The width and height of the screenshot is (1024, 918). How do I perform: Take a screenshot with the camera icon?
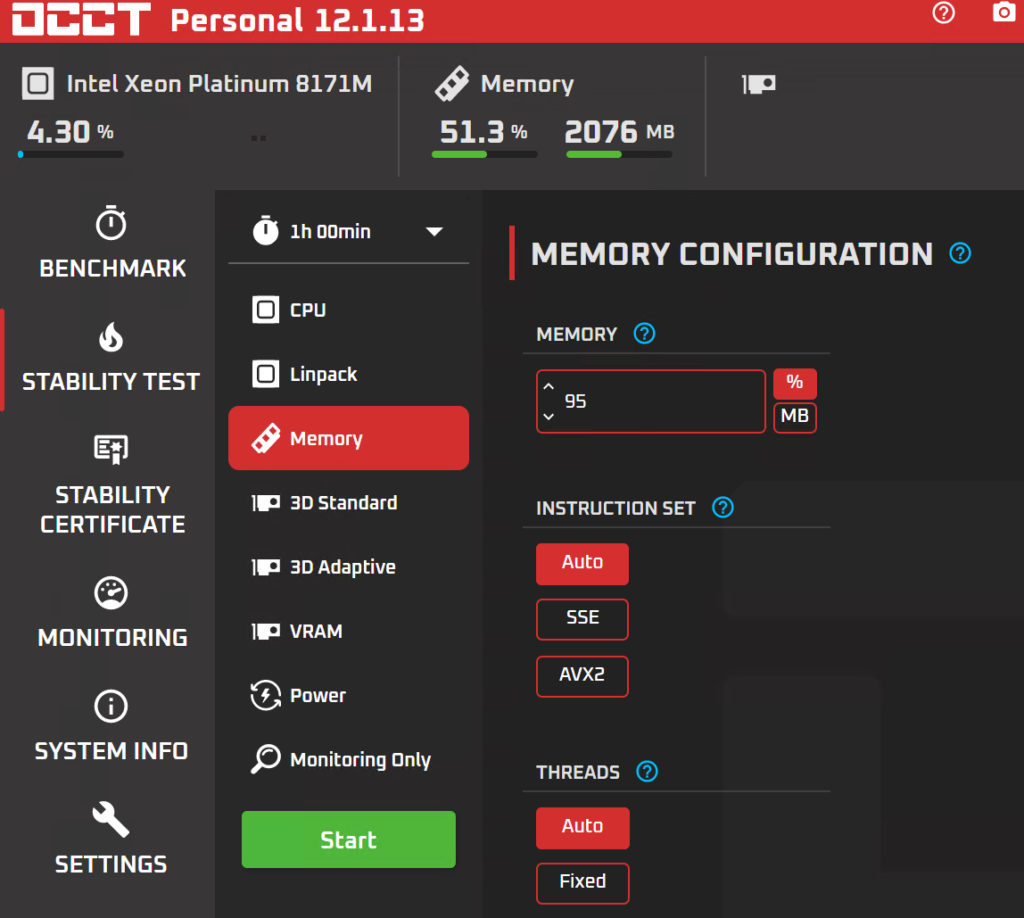pos(1004,12)
